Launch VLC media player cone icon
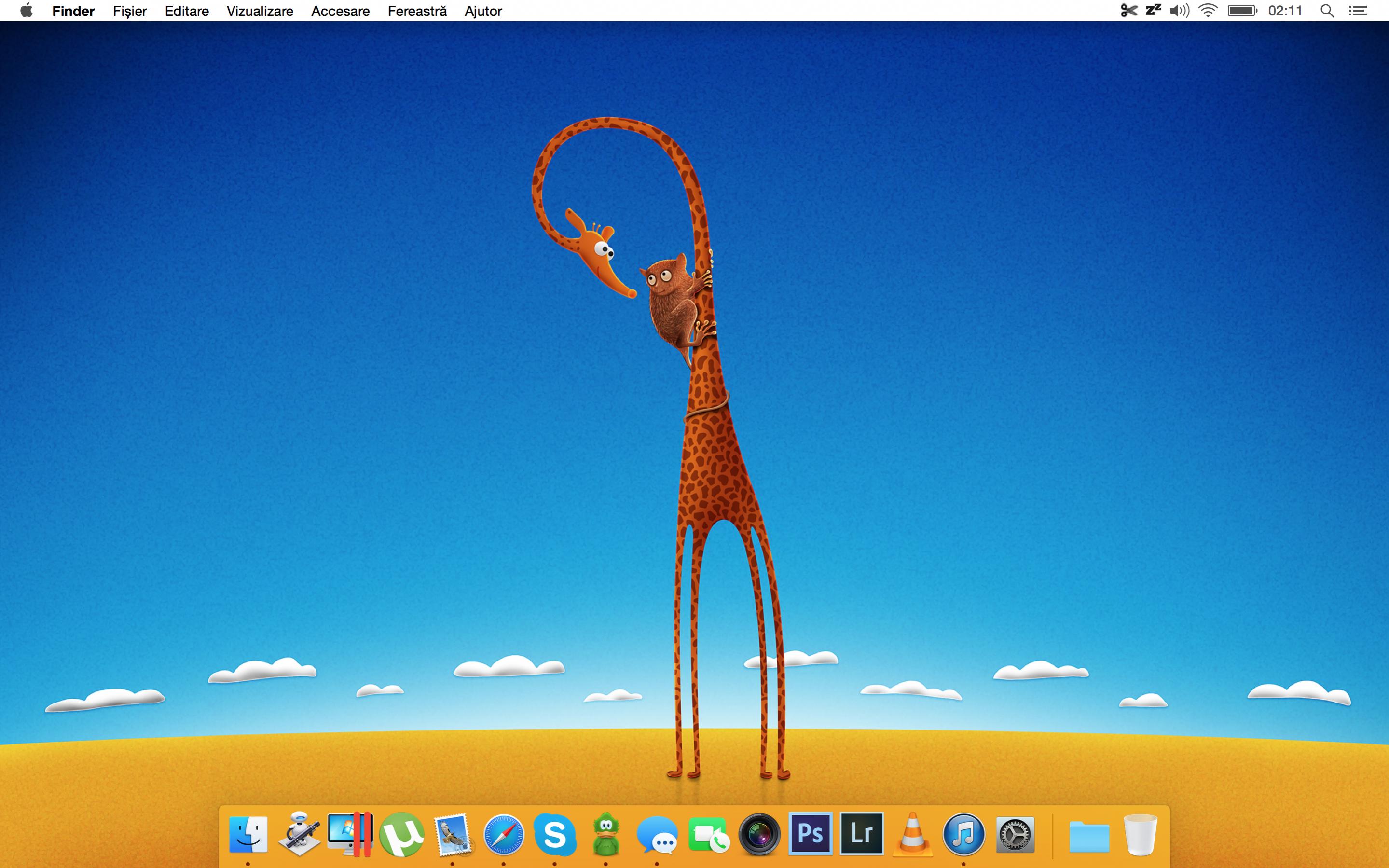The width and height of the screenshot is (1389, 868). pyautogui.click(x=912, y=834)
